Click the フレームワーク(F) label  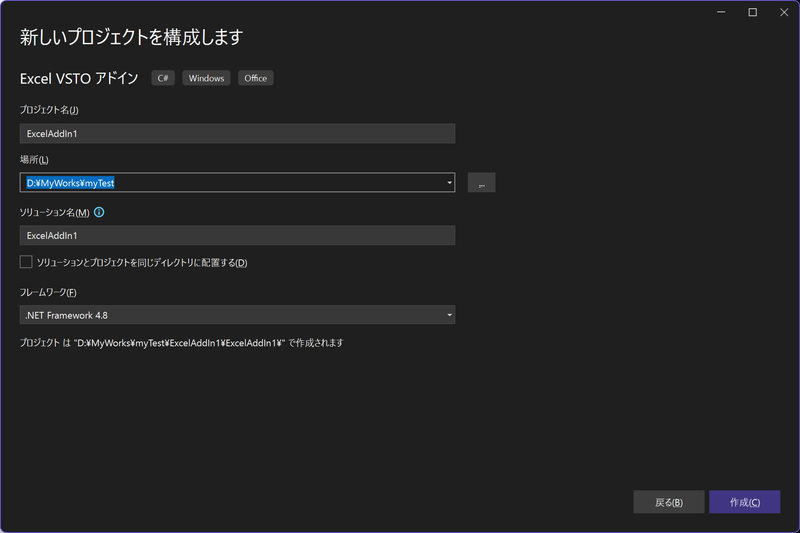48,292
